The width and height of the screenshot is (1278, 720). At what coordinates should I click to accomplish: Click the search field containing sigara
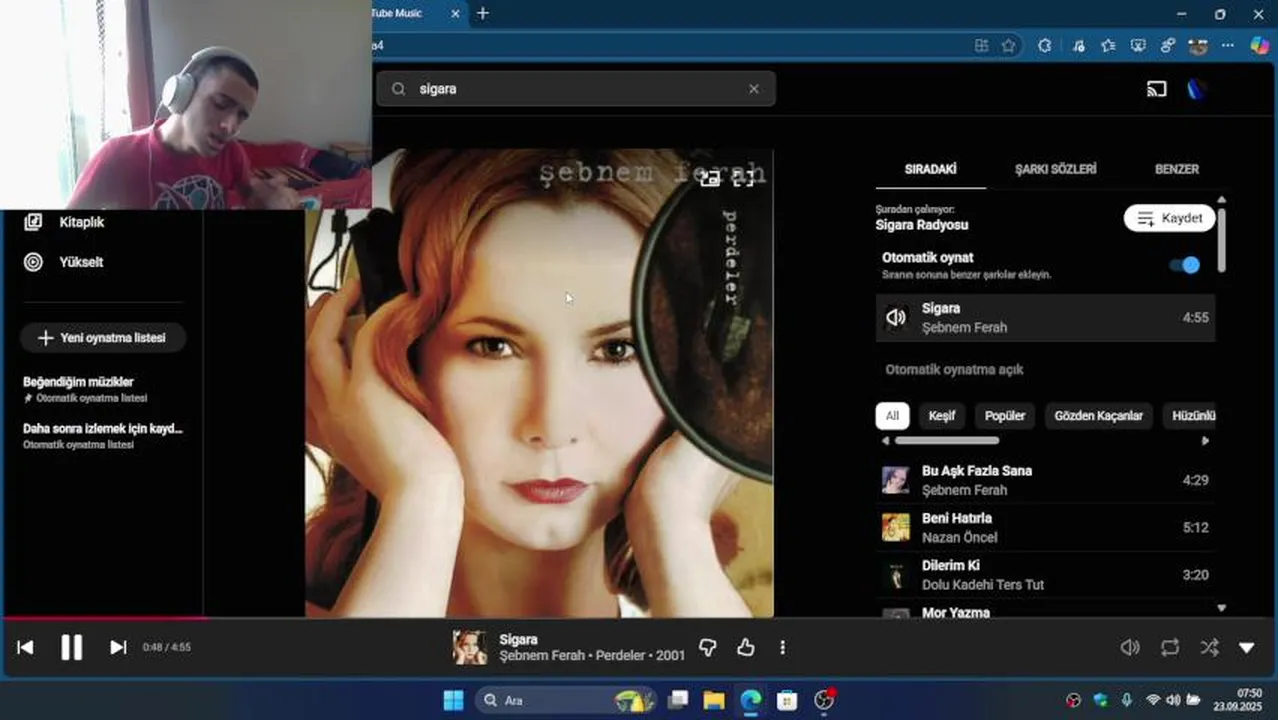click(575, 89)
